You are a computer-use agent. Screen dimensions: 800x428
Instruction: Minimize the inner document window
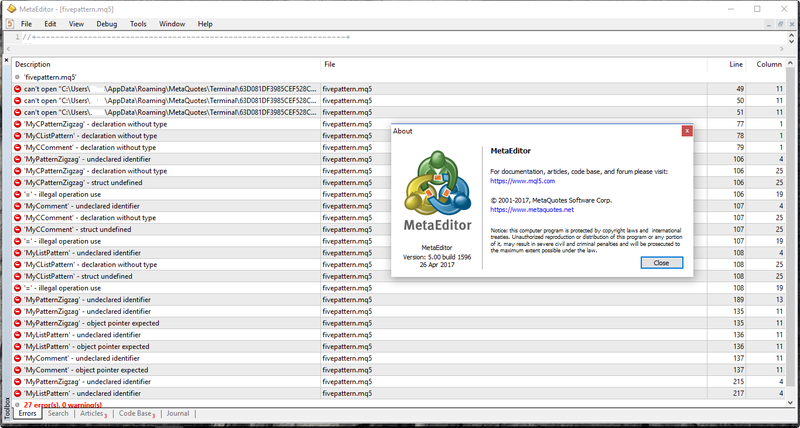770,24
